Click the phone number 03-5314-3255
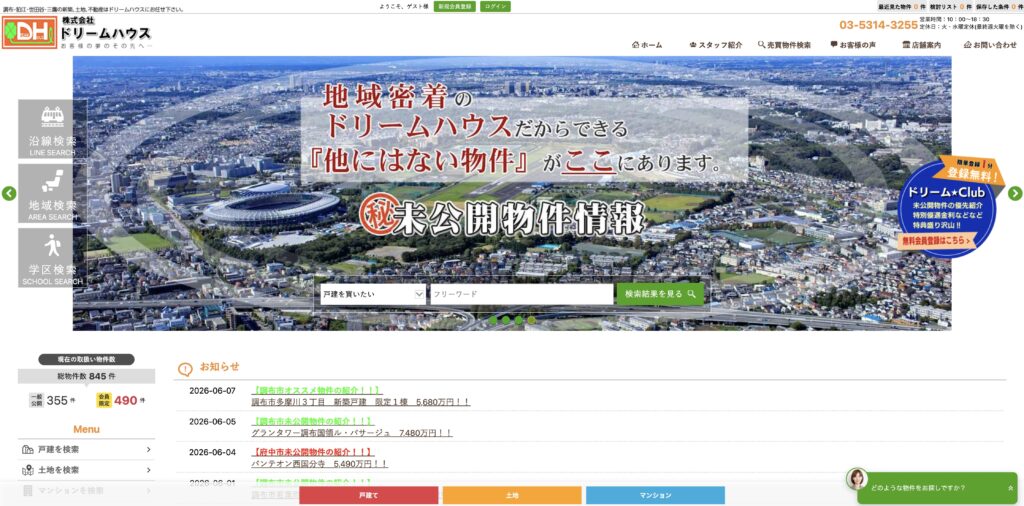This screenshot has width=1024, height=506. tap(878, 25)
